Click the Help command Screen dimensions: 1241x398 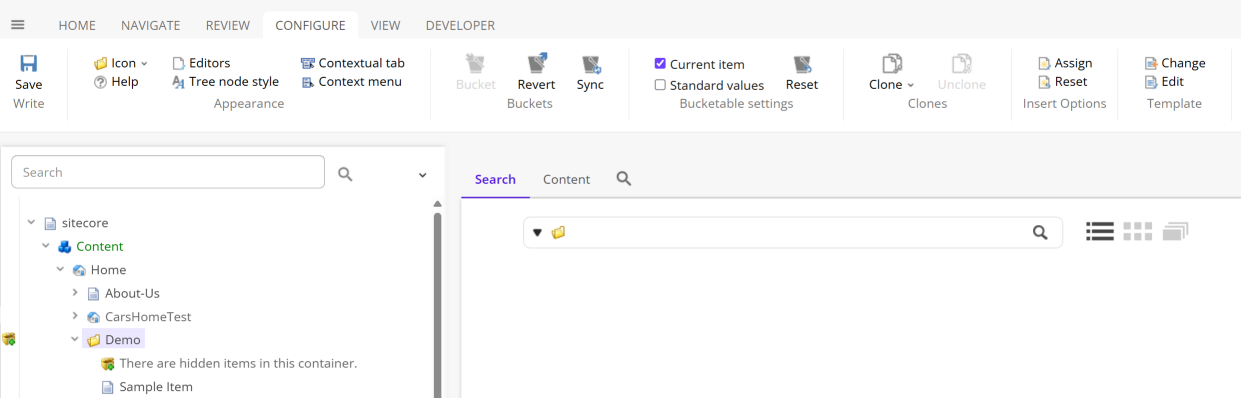[116, 82]
